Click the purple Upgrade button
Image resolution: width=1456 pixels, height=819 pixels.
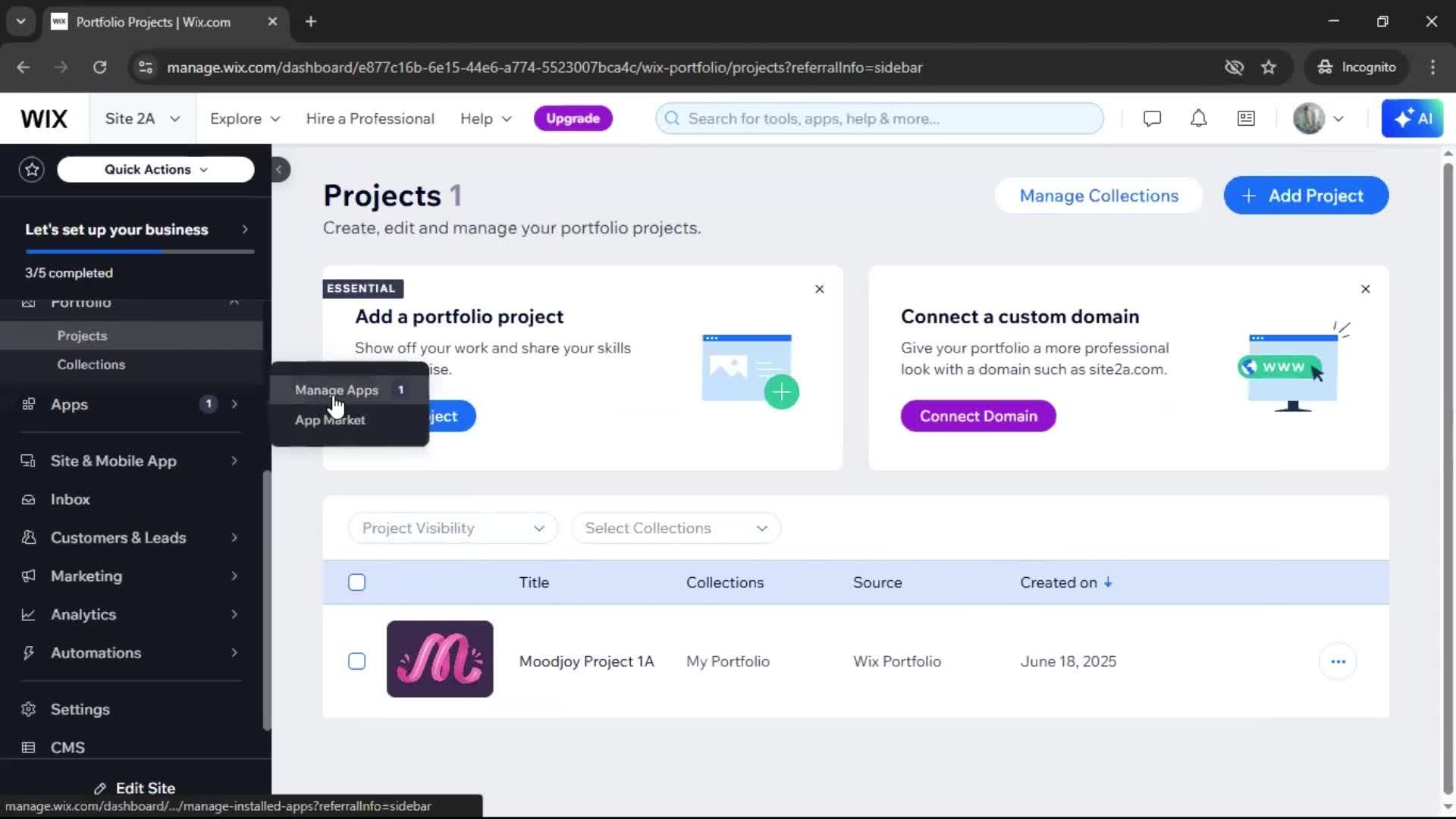[x=573, y=118]
